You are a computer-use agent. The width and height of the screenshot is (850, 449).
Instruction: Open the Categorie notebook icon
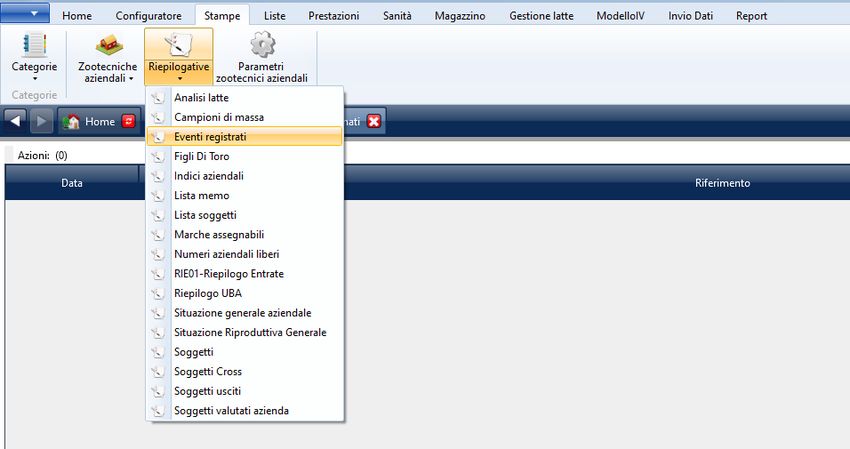pos(34,46)
